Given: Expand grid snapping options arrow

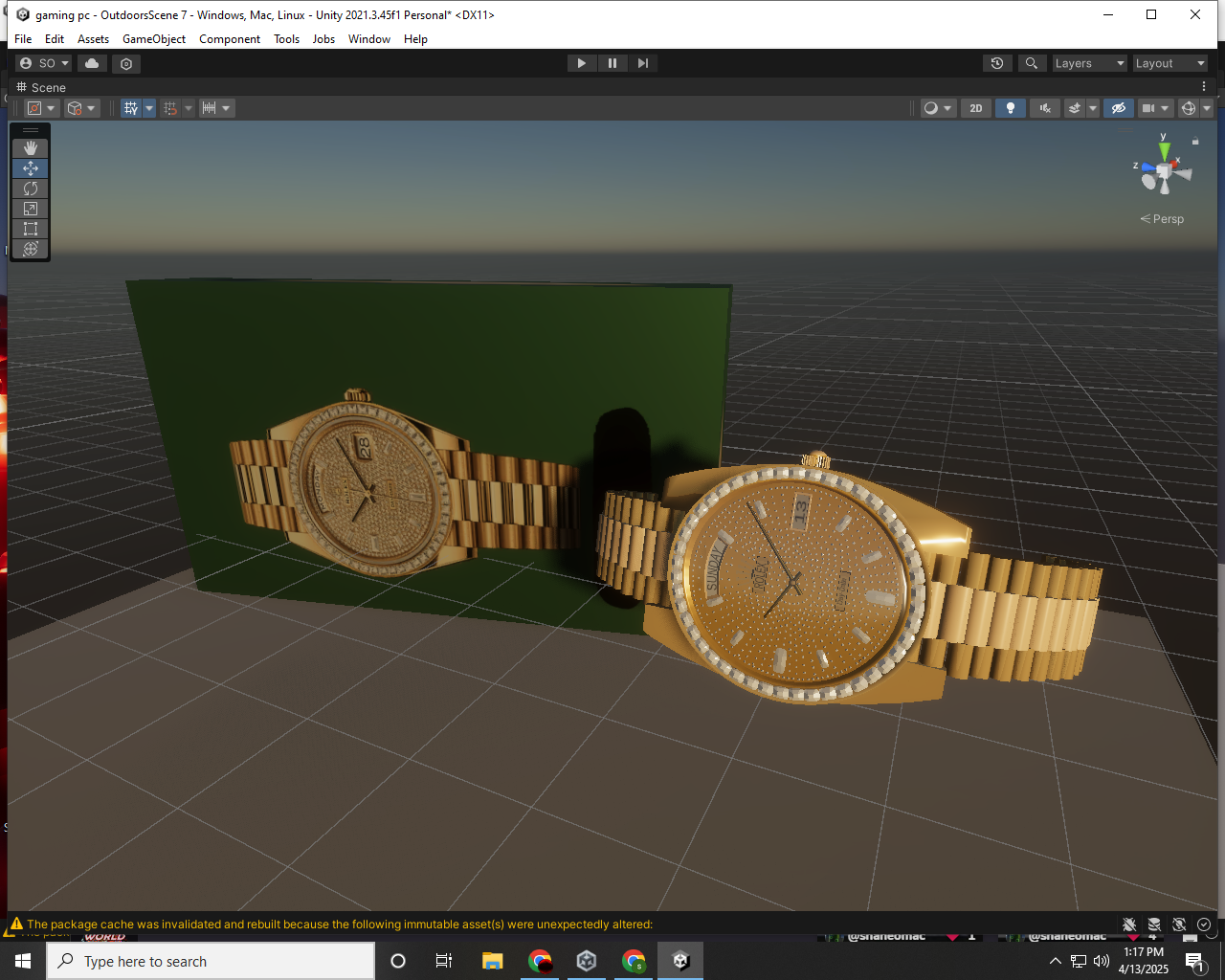Looking at the screenshot, I should (189, 108).
